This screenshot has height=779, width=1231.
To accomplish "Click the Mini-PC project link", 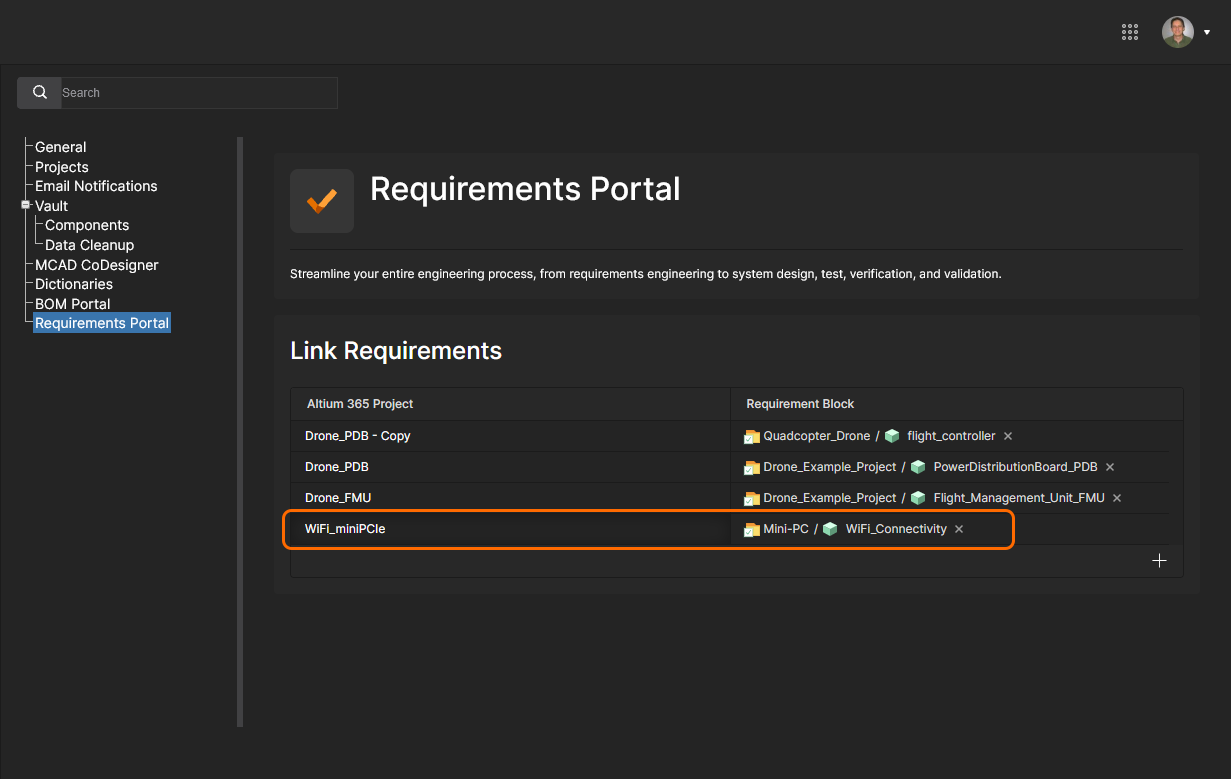I will pos(785,529).
